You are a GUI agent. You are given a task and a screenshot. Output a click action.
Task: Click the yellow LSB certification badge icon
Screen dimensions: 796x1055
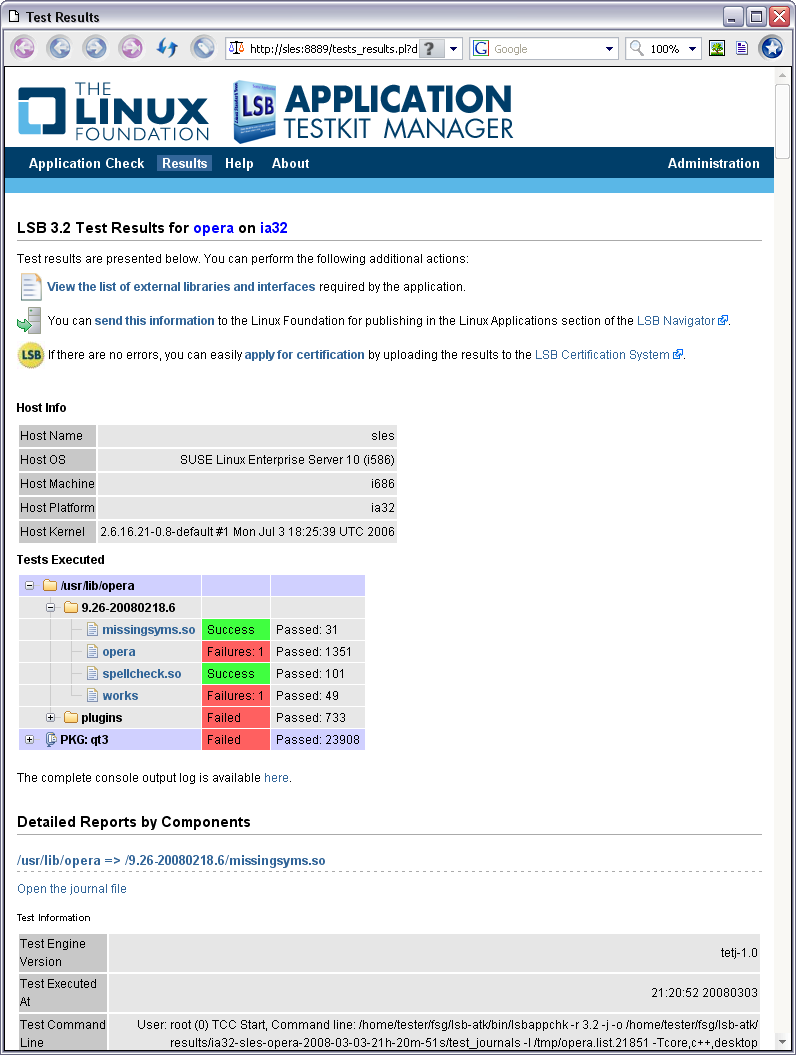30,355
